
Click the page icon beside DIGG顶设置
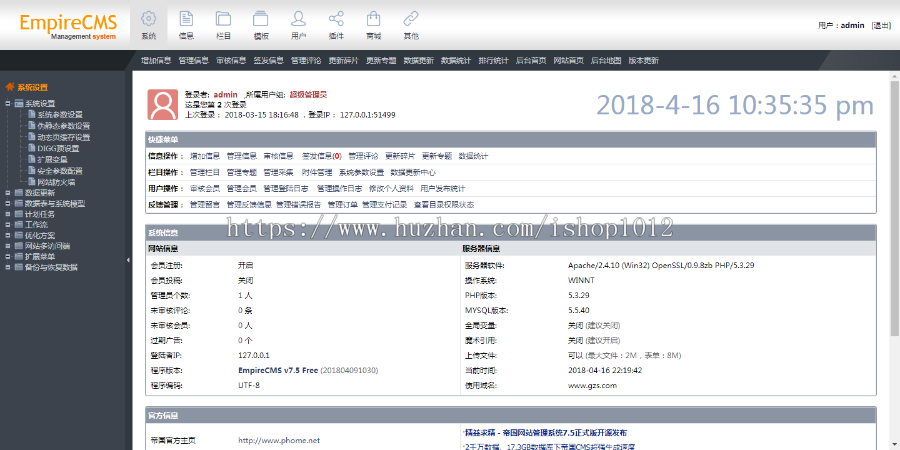click(32, 148)
